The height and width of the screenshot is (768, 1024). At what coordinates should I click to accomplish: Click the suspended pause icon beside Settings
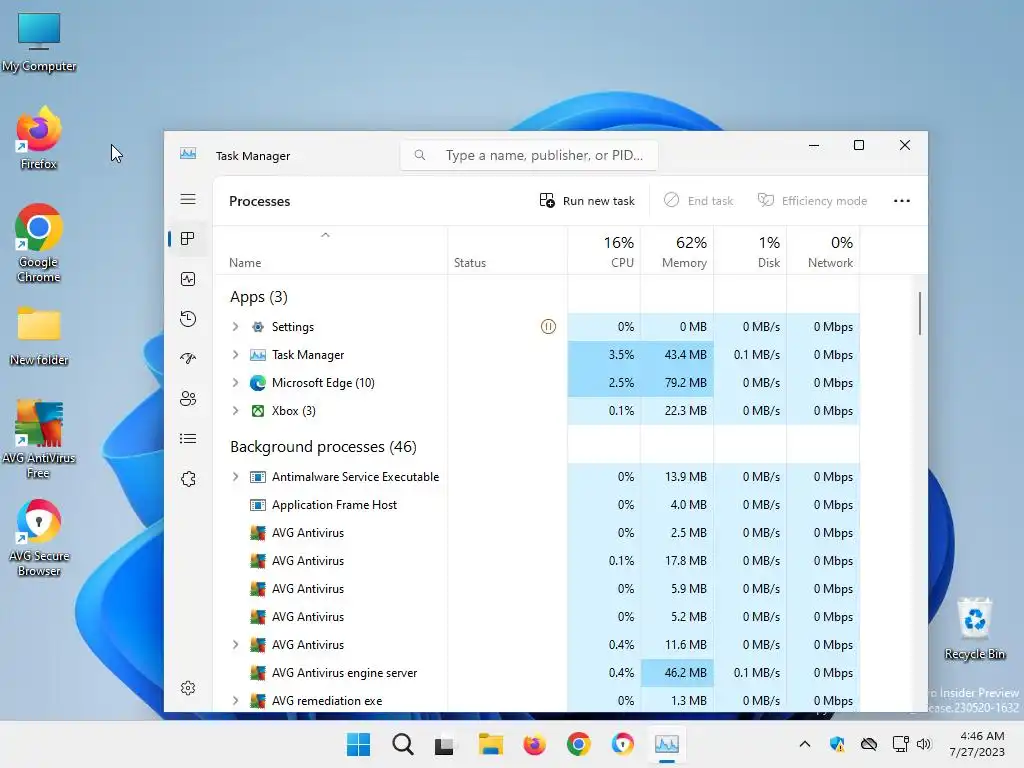(x=548, y=327)
